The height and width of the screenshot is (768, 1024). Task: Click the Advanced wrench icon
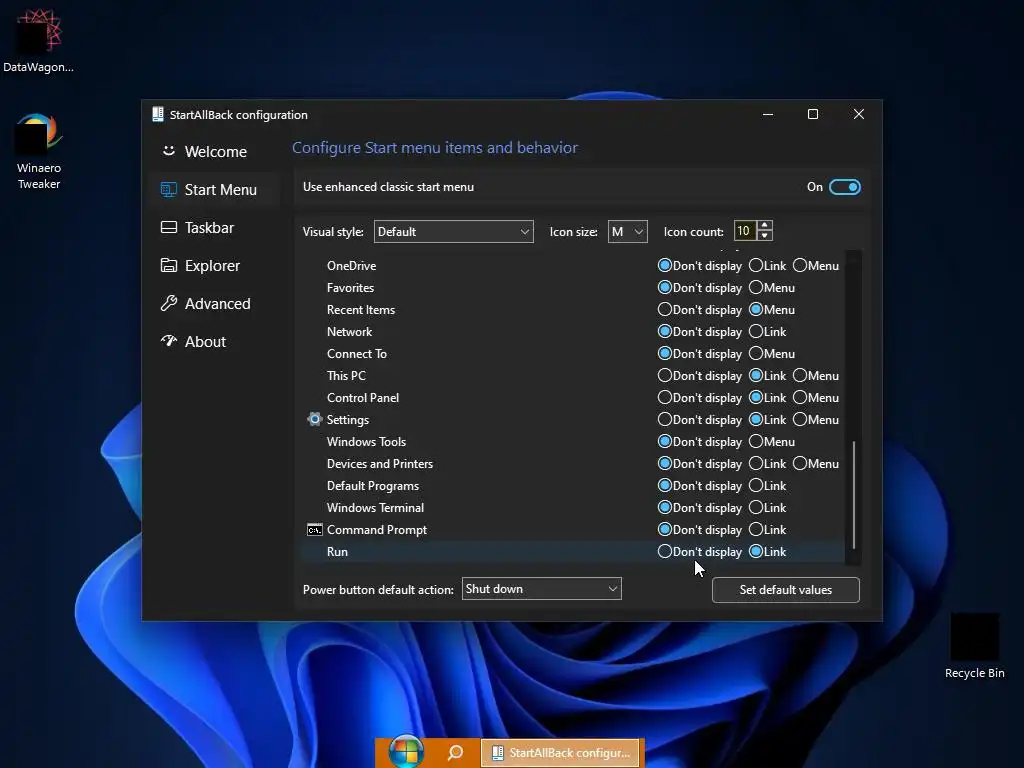(x=168, y=303)
